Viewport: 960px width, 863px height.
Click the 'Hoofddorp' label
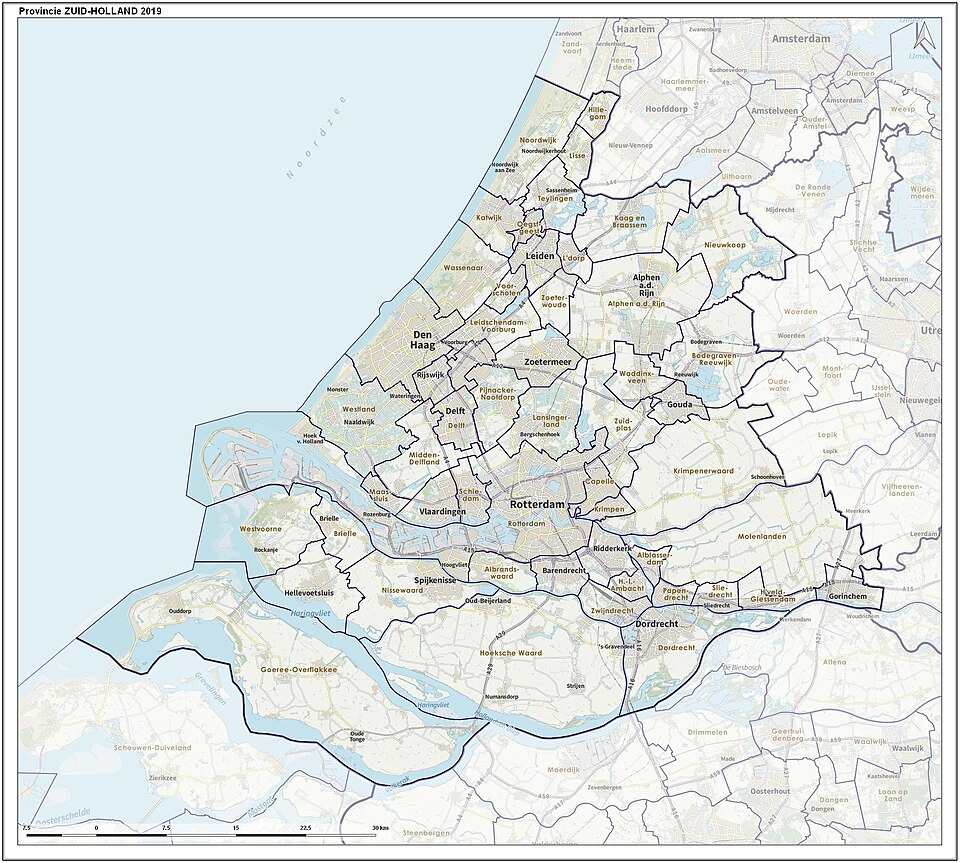667,109
